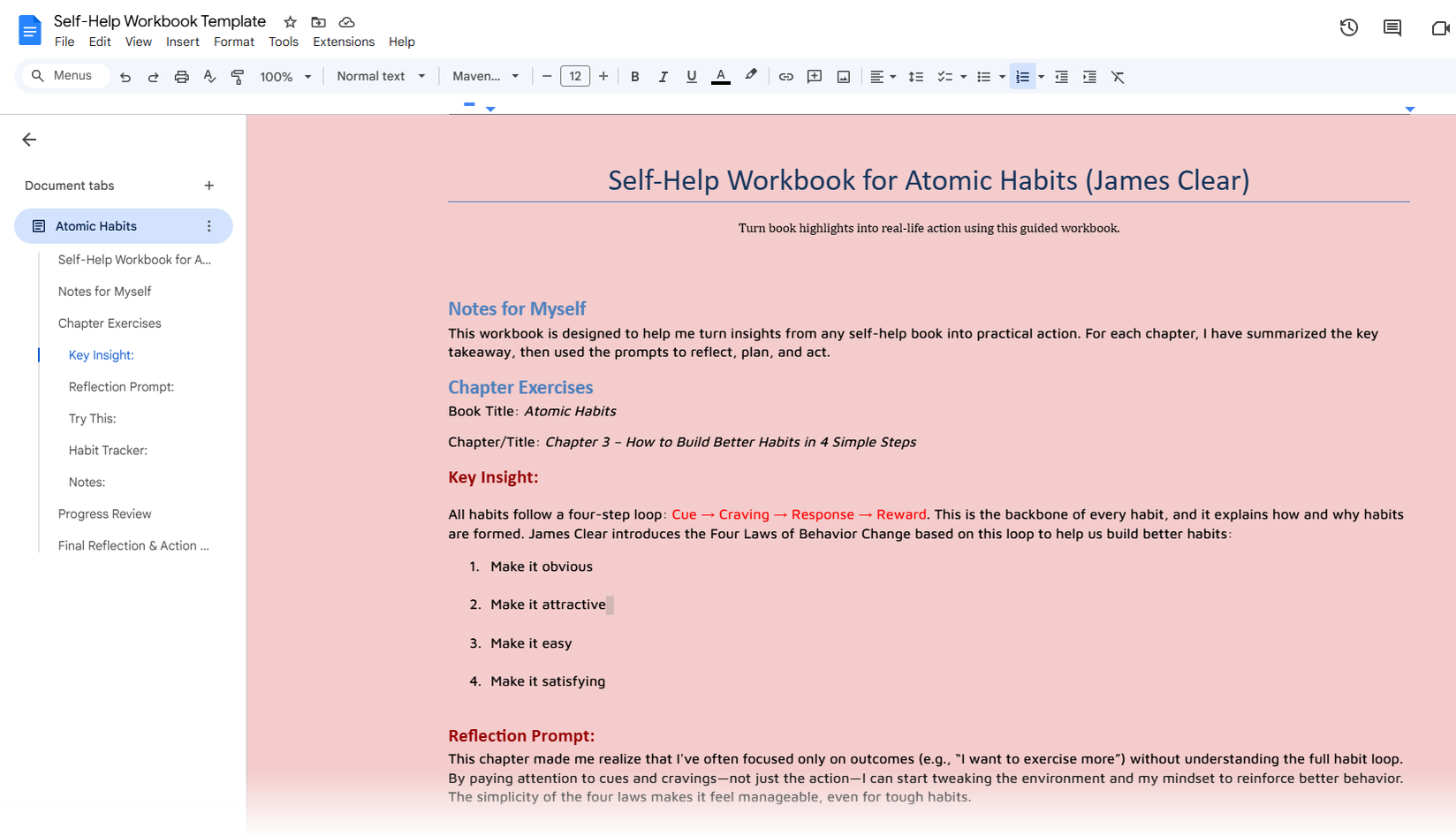Insert a link
The width and height of the screenshot is (1456, 836).
[785, 77]
